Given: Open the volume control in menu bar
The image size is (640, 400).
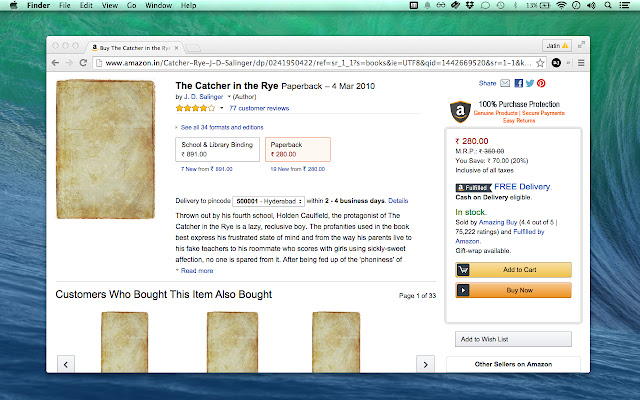Looking at the screenshot, I should pyautogui.click(x=591, y=5).
